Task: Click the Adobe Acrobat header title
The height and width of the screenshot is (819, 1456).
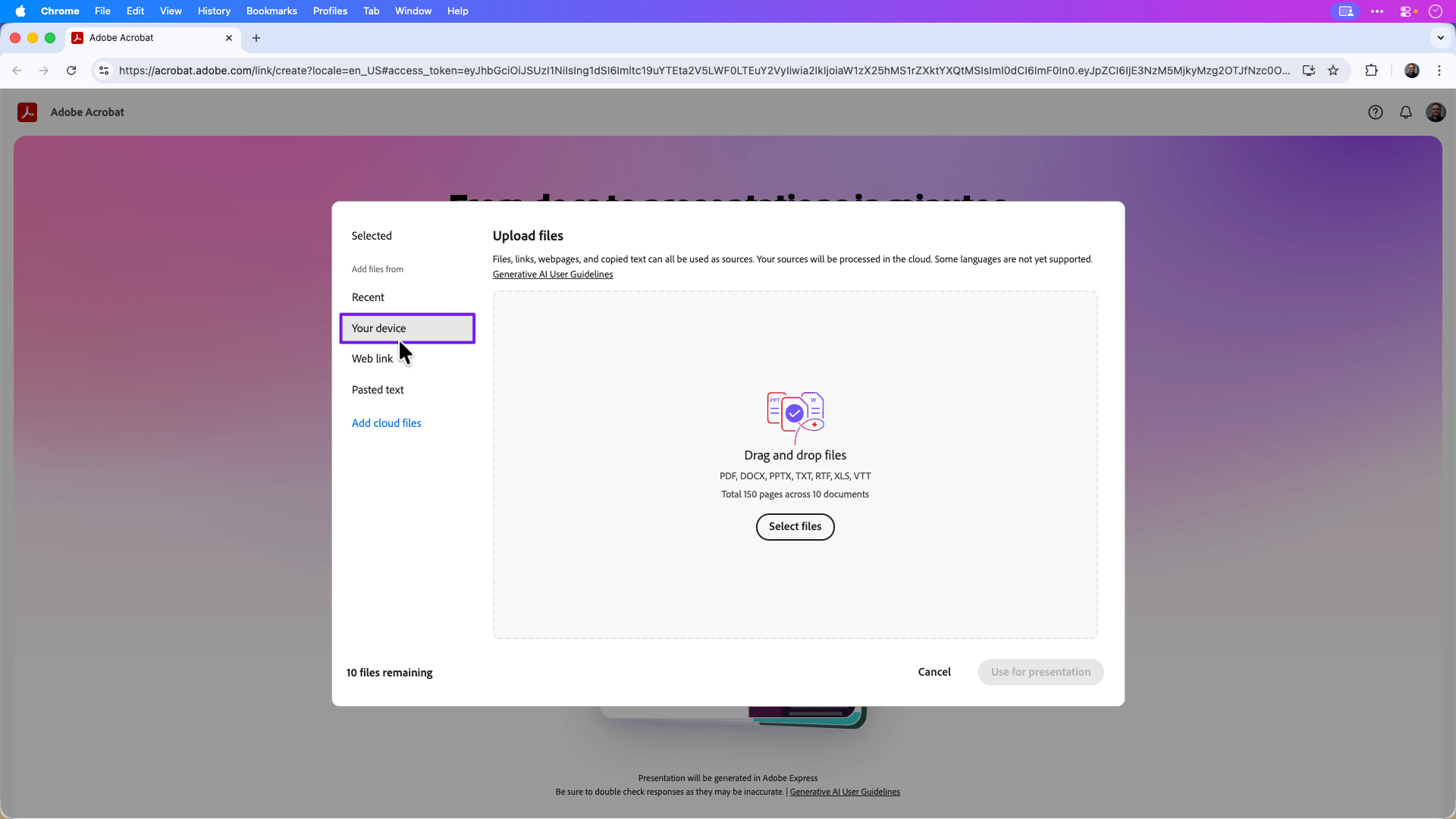Action: pos(87,112)
